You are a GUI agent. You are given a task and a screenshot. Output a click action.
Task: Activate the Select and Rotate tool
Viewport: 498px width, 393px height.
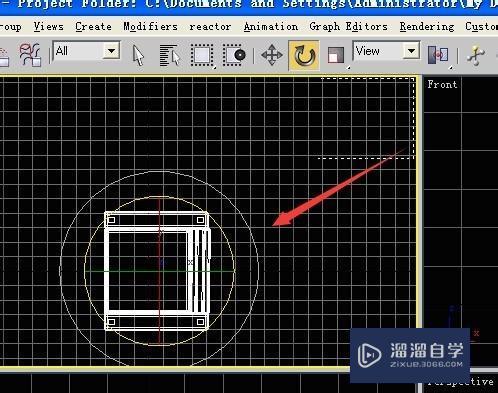click(304, 55)
